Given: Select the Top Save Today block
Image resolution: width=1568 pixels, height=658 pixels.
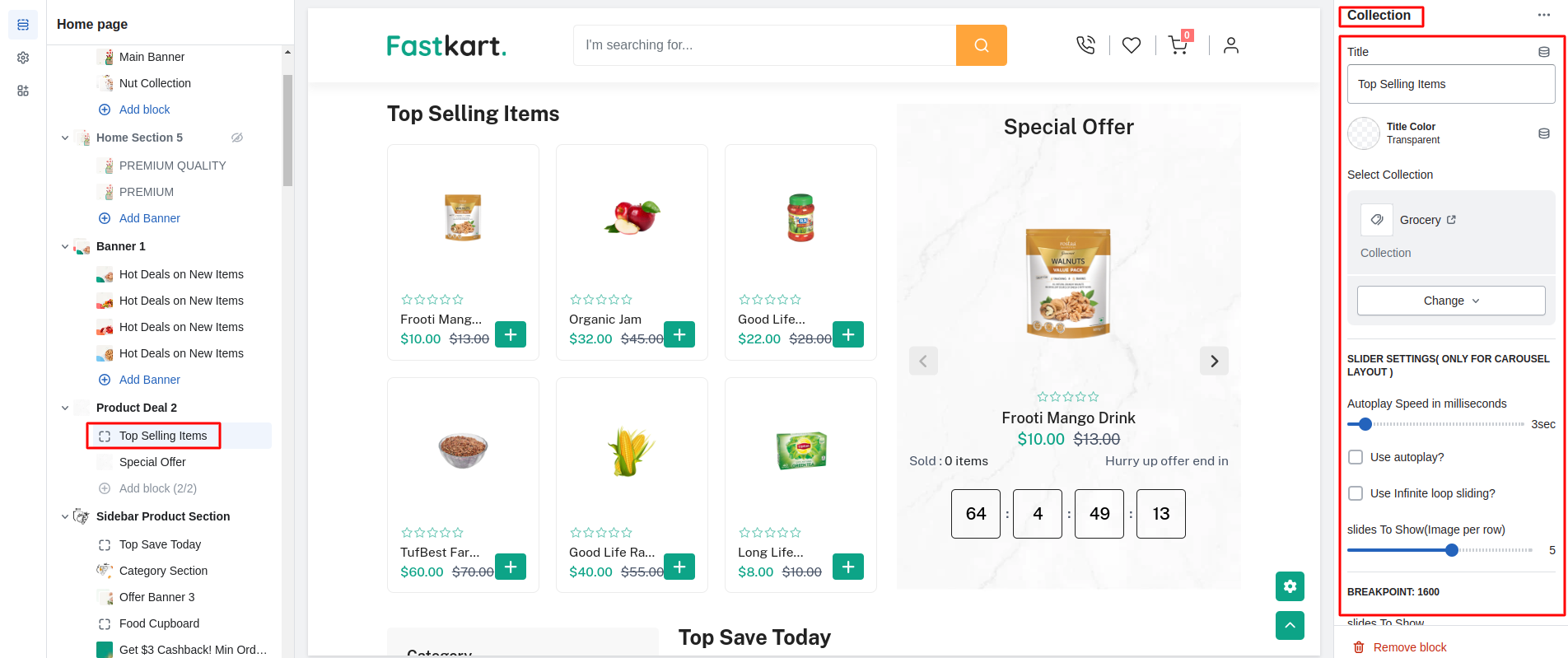Looking at the screenshot, I should tap(160, 544).
